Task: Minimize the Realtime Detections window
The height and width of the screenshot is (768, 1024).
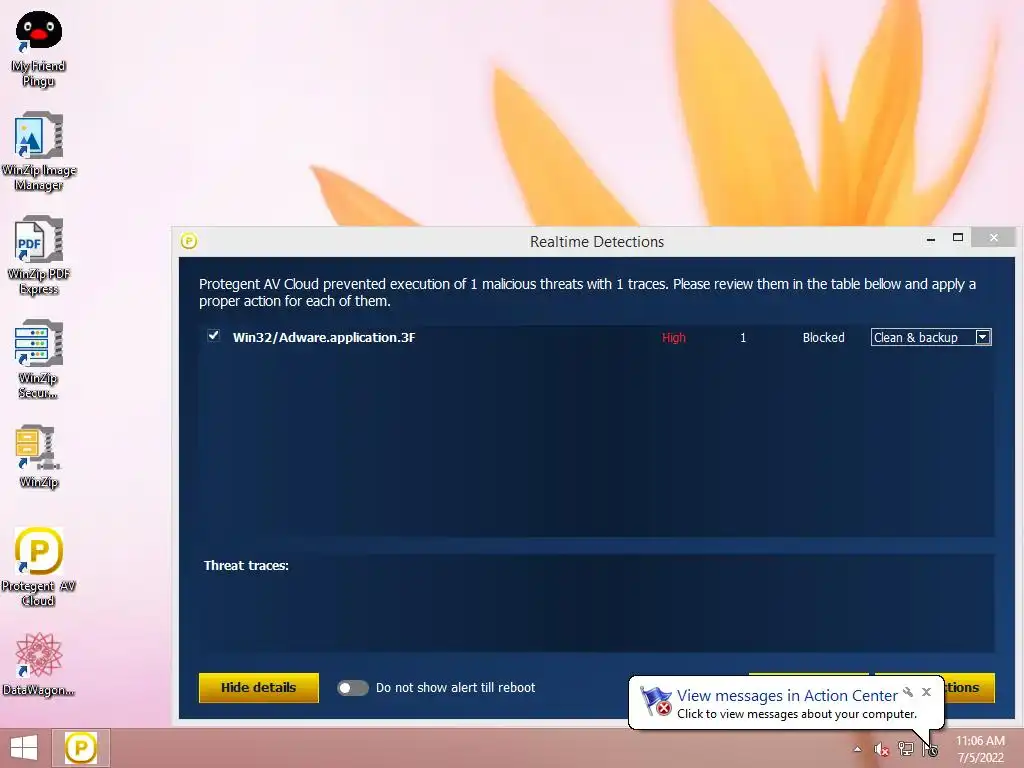Action: coord(931,239)
